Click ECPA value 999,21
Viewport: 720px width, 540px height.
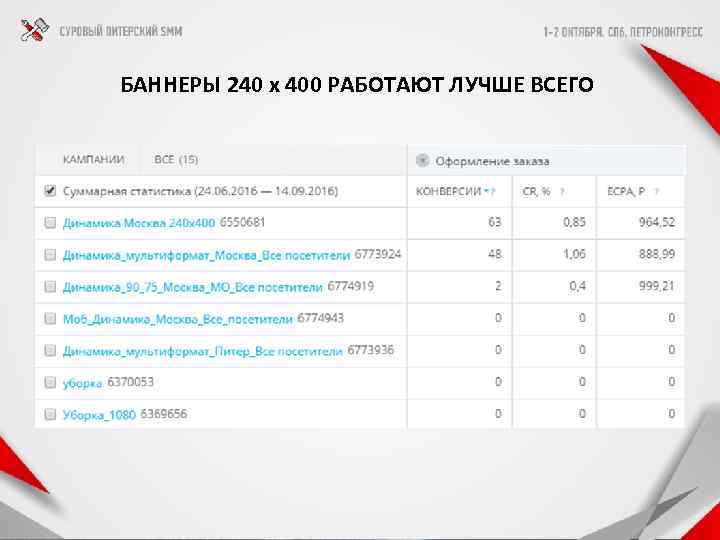point(657,286)
